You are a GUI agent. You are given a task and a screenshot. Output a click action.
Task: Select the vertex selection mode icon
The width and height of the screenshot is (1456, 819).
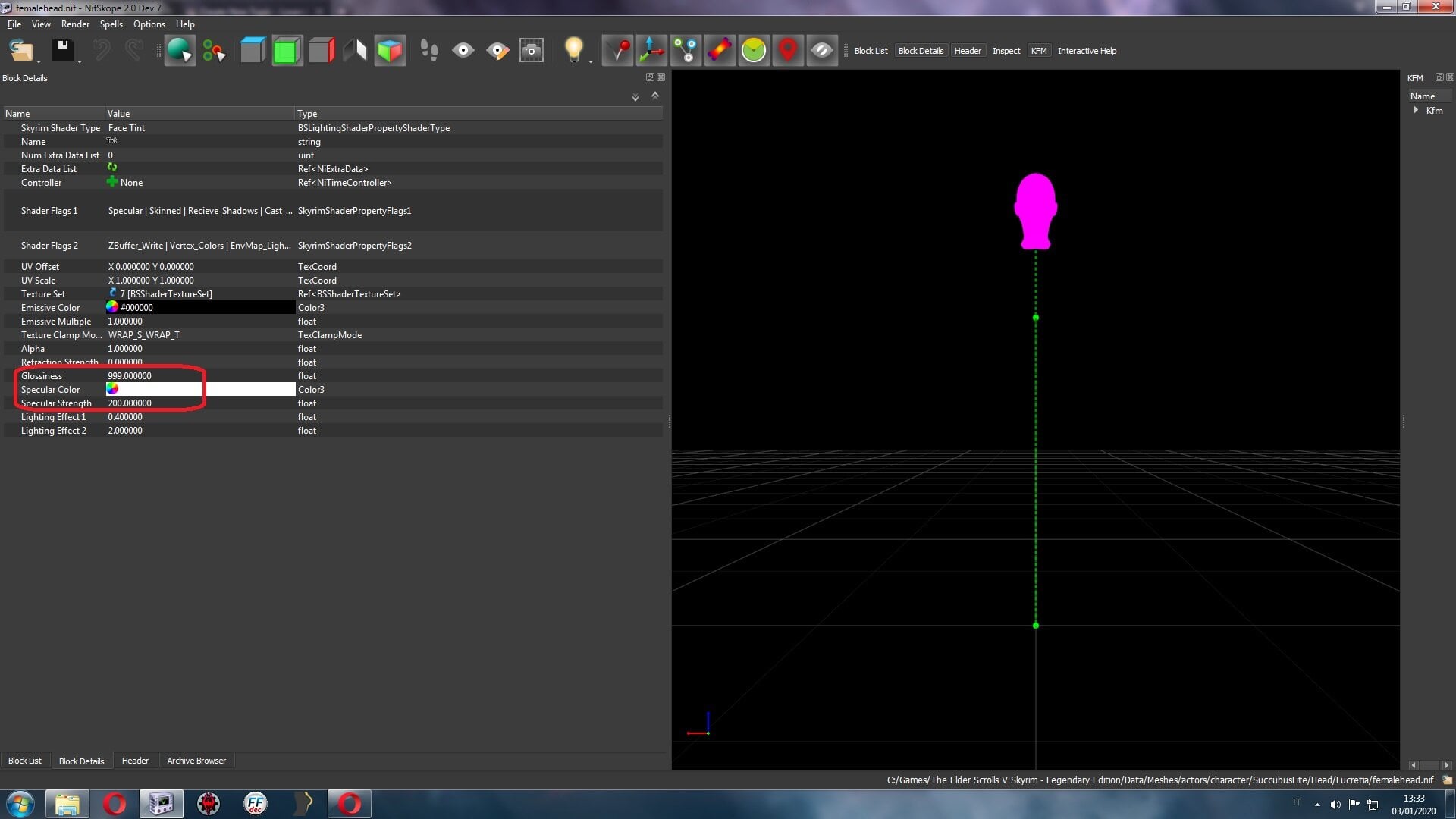point(214,51)
